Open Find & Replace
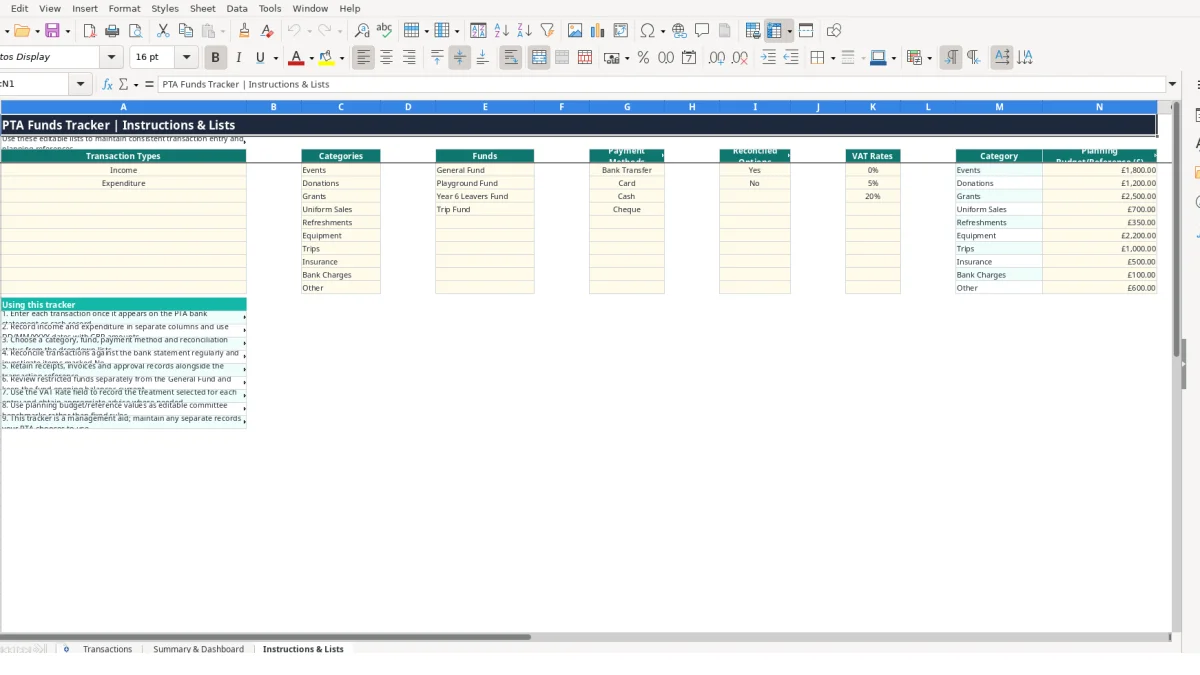Screen dimensions: 1200x675 (362, 31)
